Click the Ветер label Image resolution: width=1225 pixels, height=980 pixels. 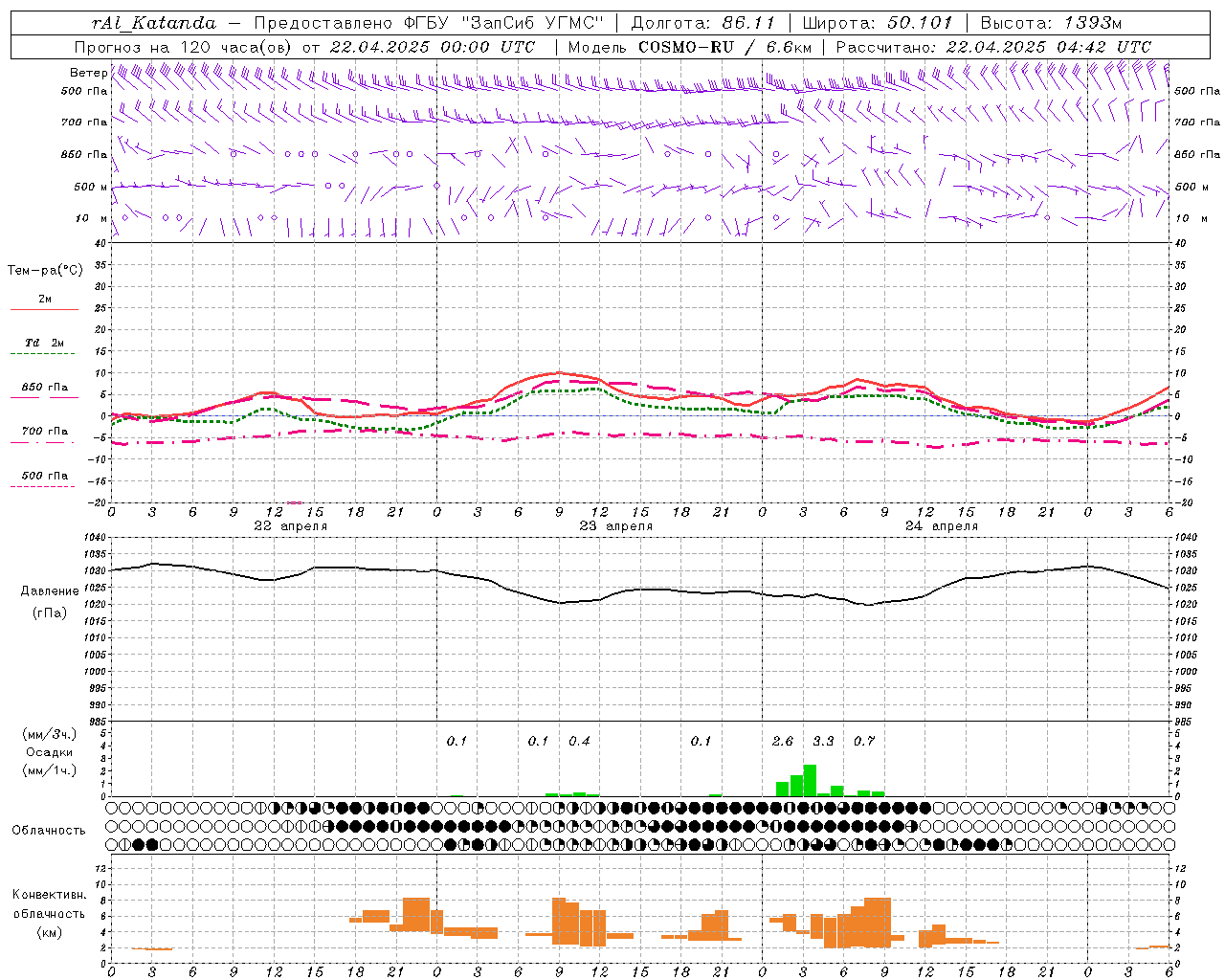pyautogui.click(x=88, y=73)
